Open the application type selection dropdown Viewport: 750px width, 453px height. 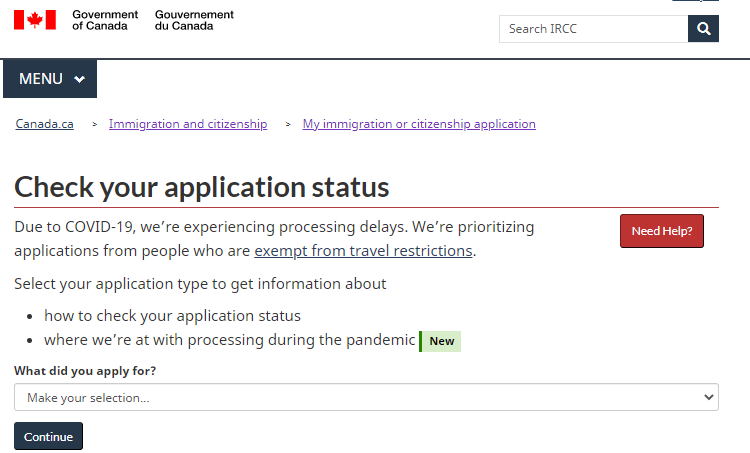[366, 397]
